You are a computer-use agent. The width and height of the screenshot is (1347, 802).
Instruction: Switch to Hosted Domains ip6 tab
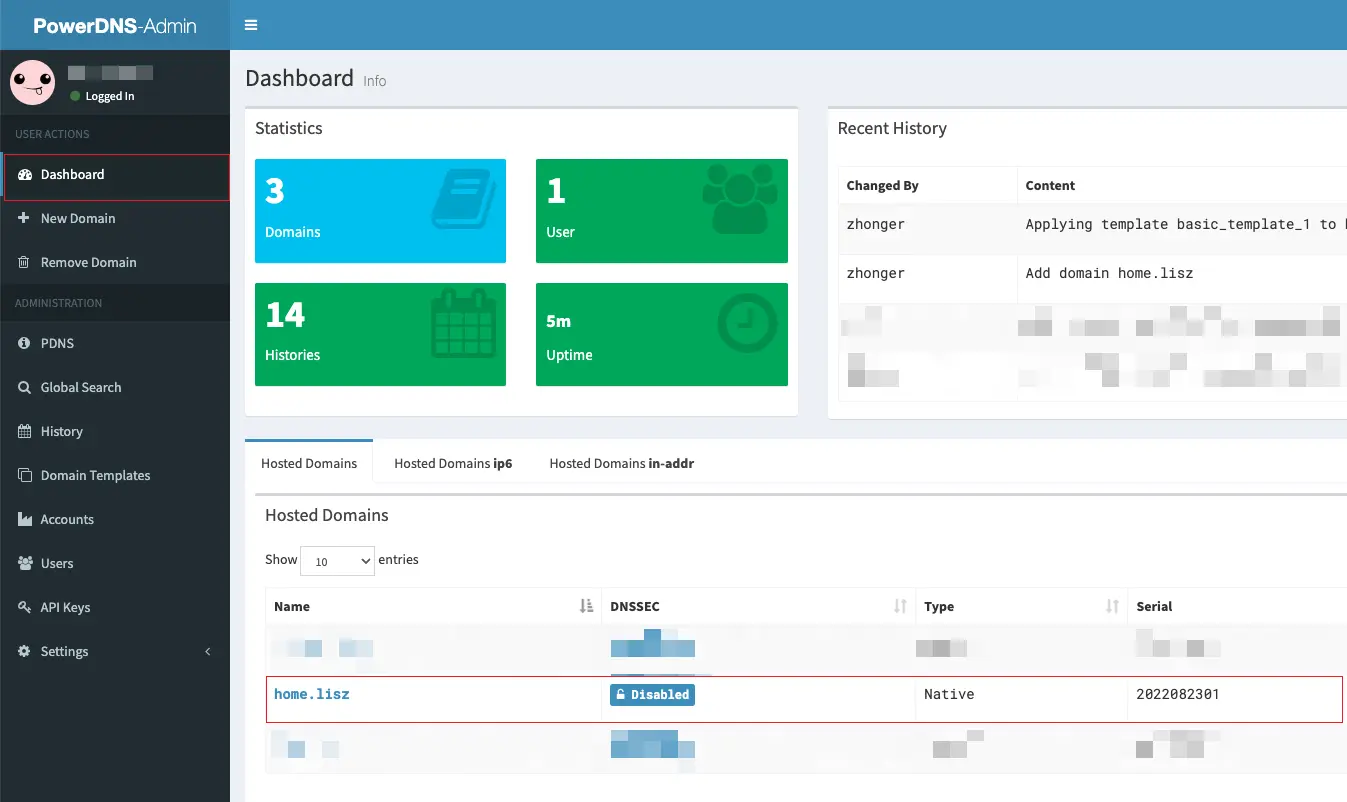453,463
